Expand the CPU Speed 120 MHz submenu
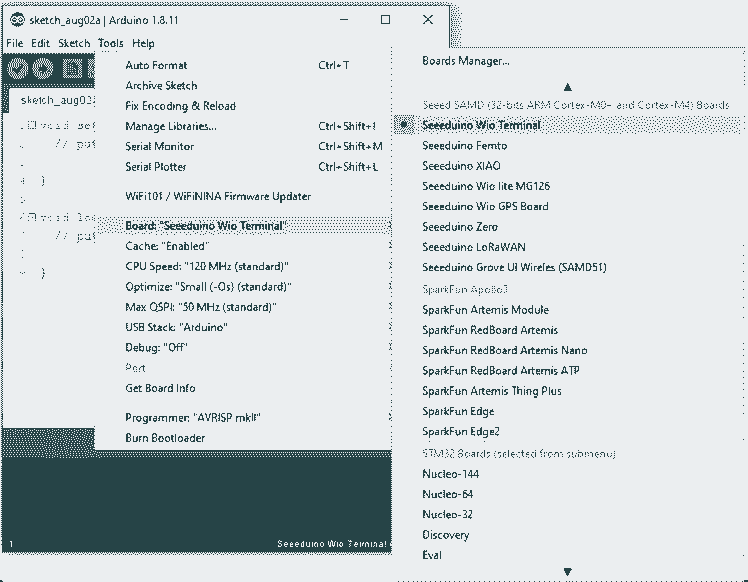 (243, 266)
